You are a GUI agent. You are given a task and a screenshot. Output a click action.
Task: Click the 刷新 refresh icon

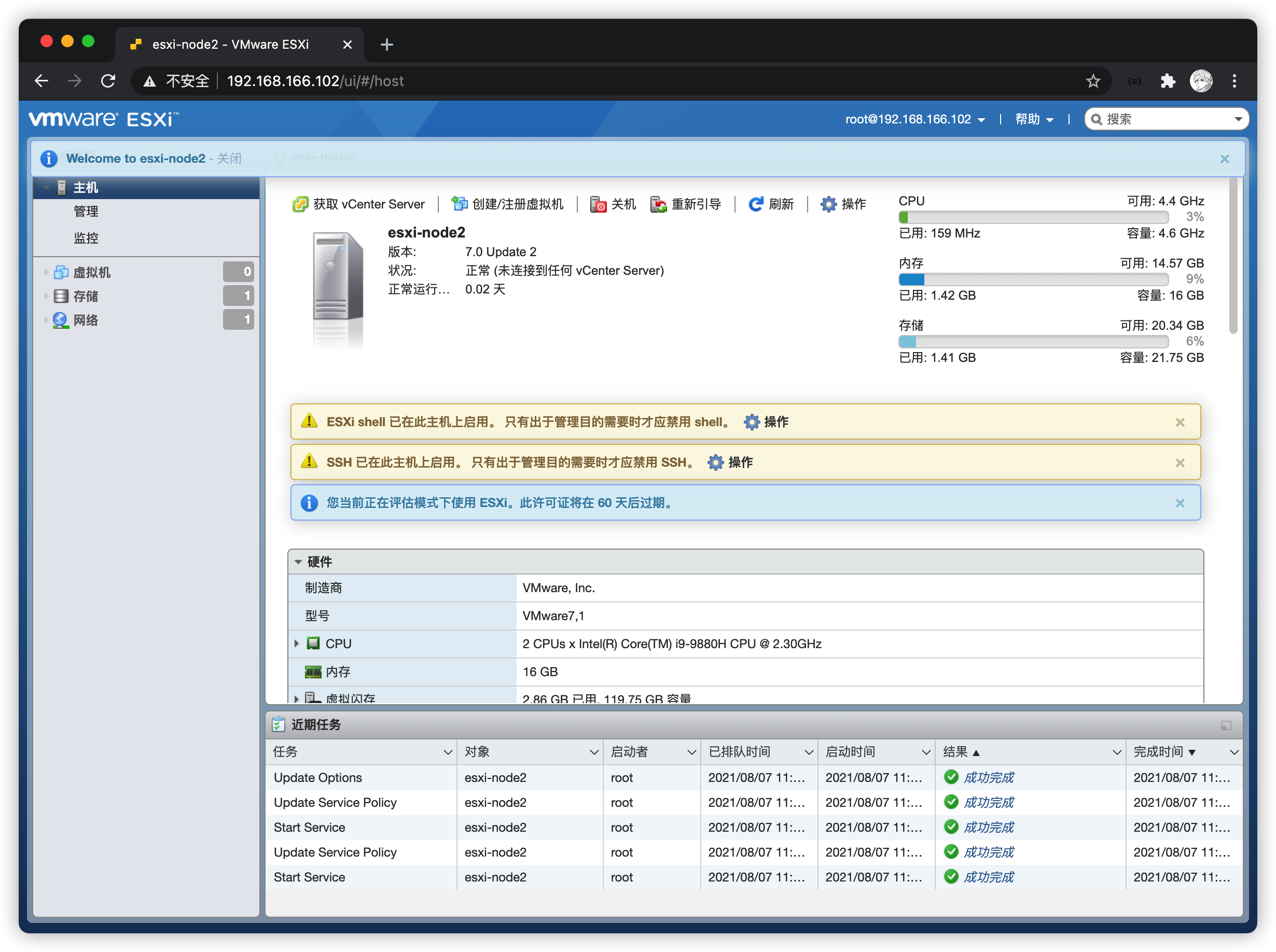pyautogui.click(x=756, y=204)
